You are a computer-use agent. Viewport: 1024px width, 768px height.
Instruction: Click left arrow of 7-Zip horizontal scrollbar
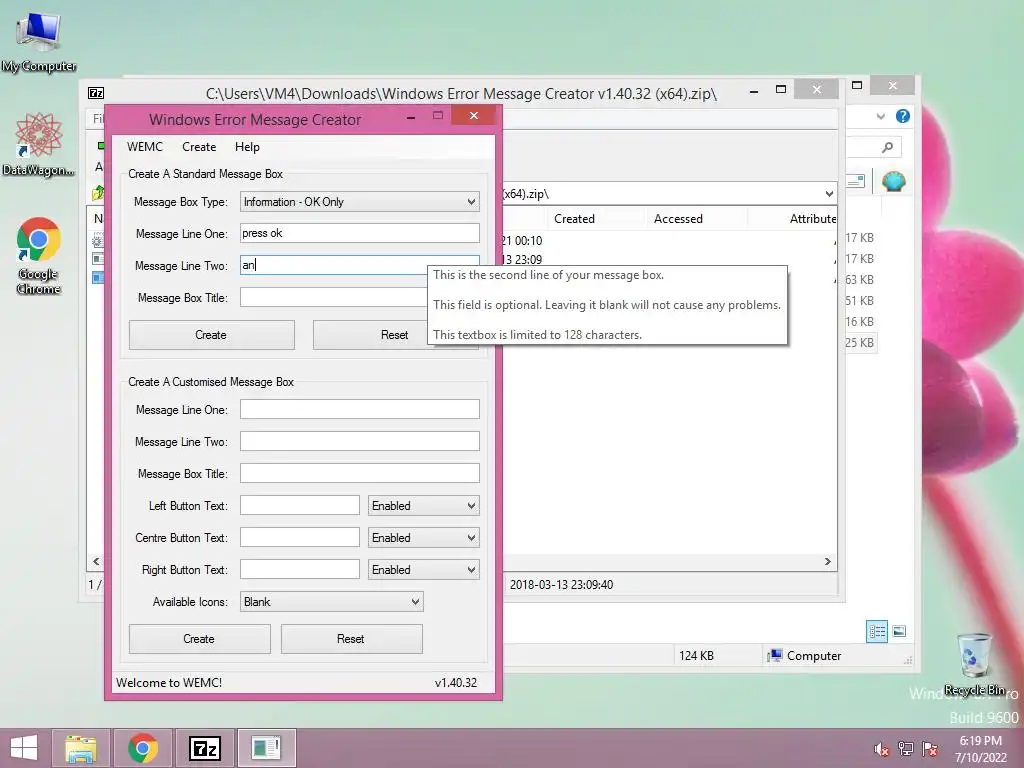pyautogui.click(x=96, y=562)
